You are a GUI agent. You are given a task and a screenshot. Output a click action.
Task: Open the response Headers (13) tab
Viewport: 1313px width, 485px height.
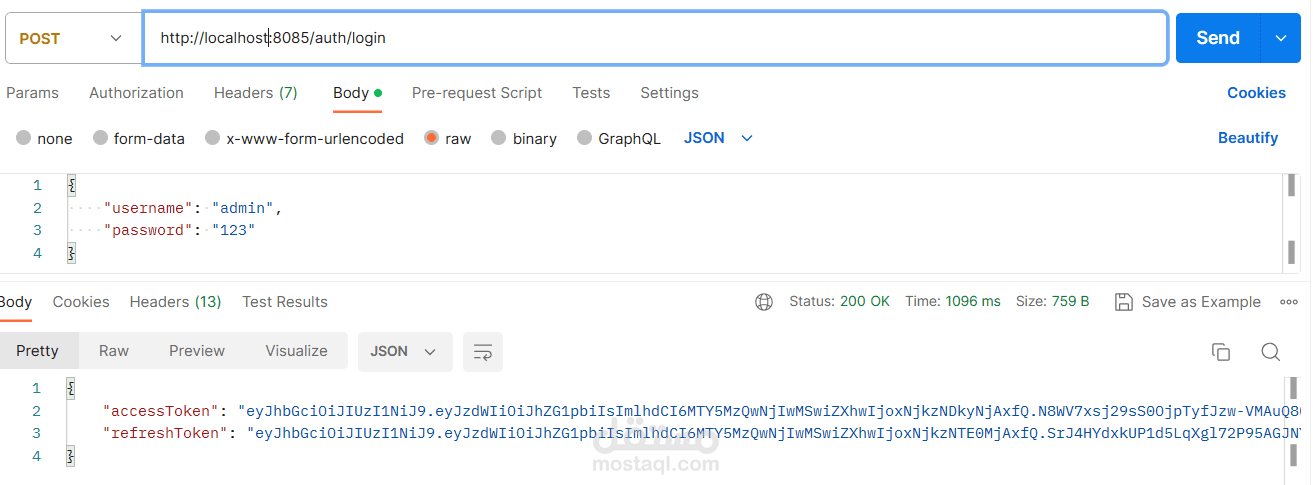(175, 302)
